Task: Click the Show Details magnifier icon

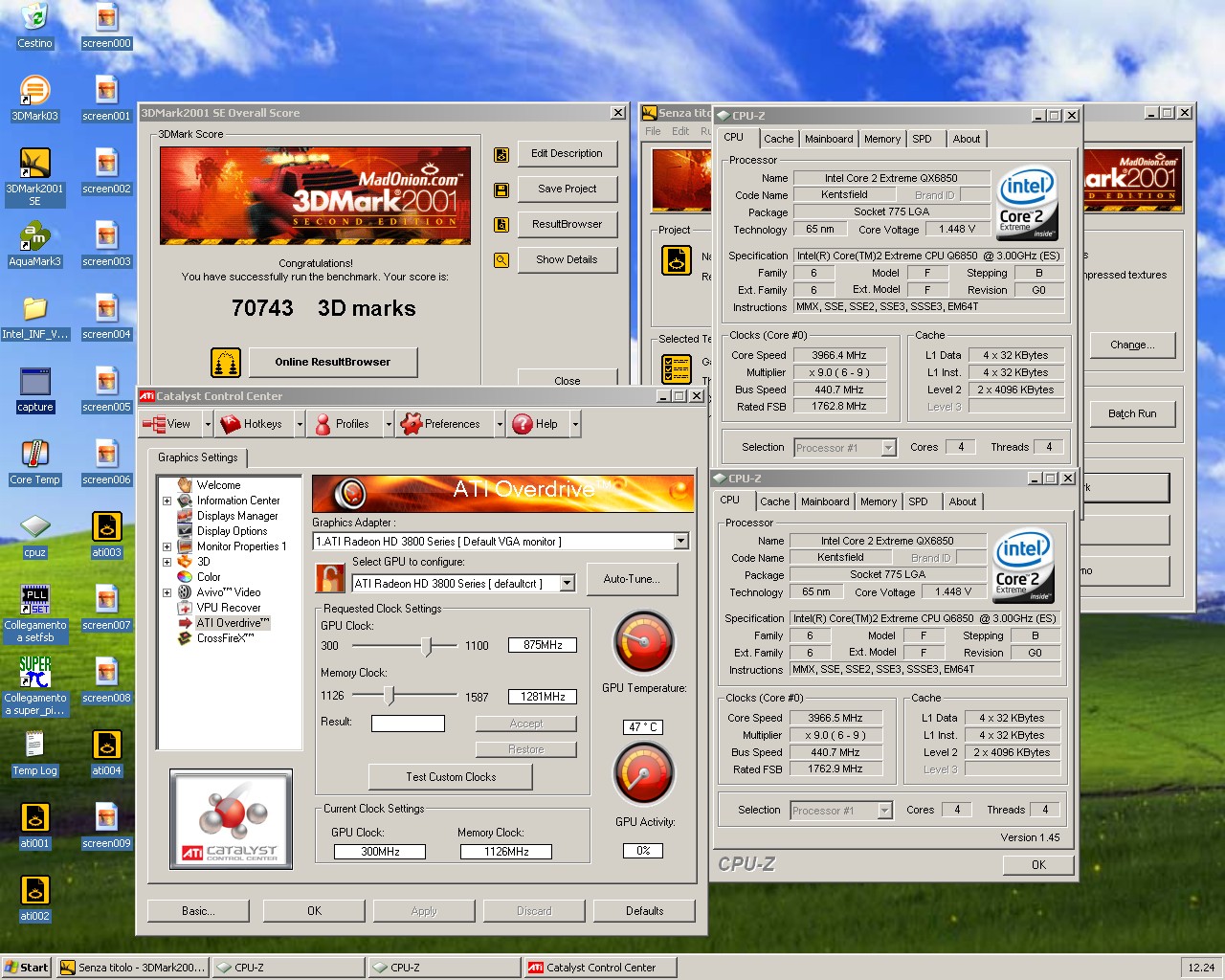Action: click(501, 259)
